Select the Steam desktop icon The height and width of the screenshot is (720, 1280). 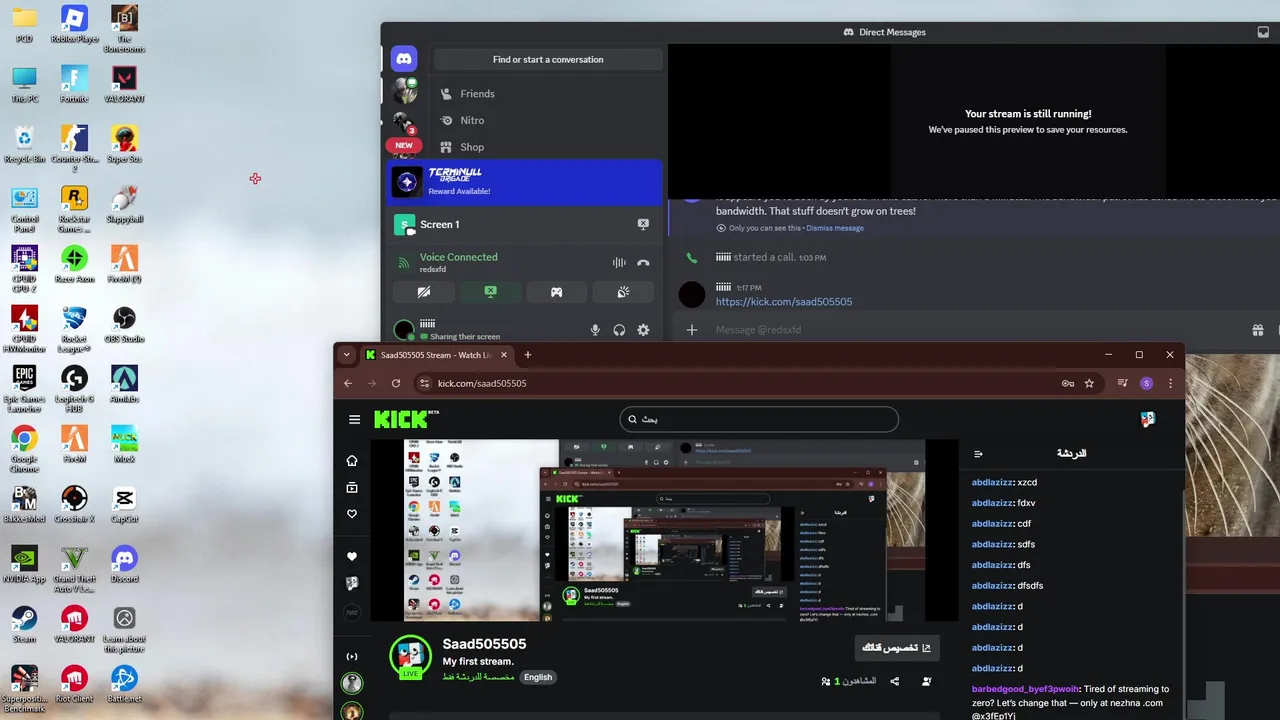pos(24,624)
